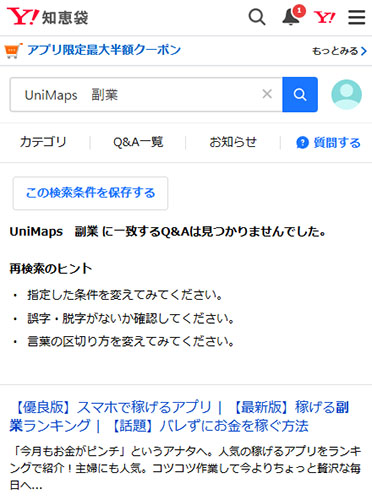Screen dimensions: 372x500
Task: Select hint 誤字・脱字がないか確認してください
Action: coord(131,318)
